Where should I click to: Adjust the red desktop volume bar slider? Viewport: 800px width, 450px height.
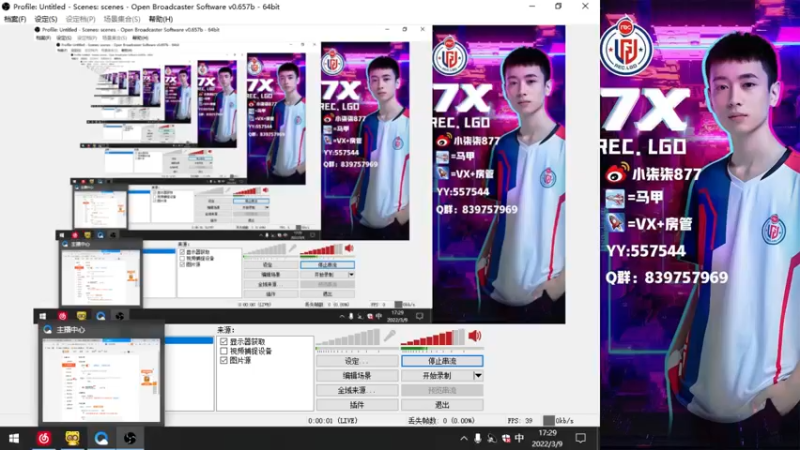433,337
